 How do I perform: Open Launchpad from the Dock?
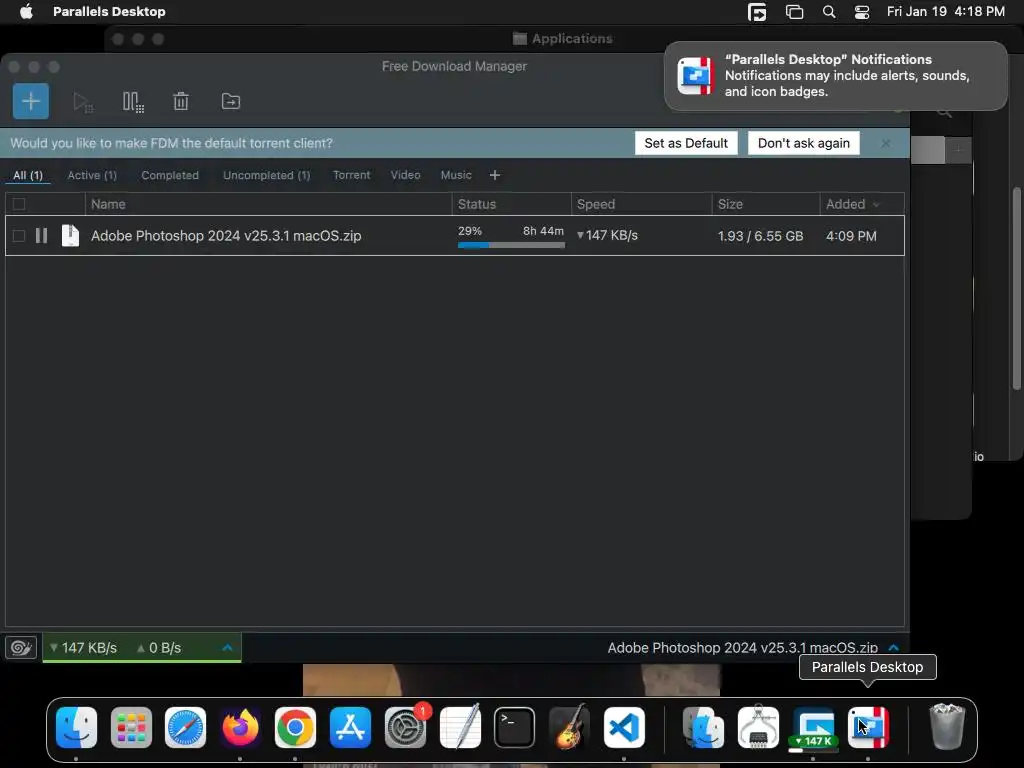click(x=131, y=728)
